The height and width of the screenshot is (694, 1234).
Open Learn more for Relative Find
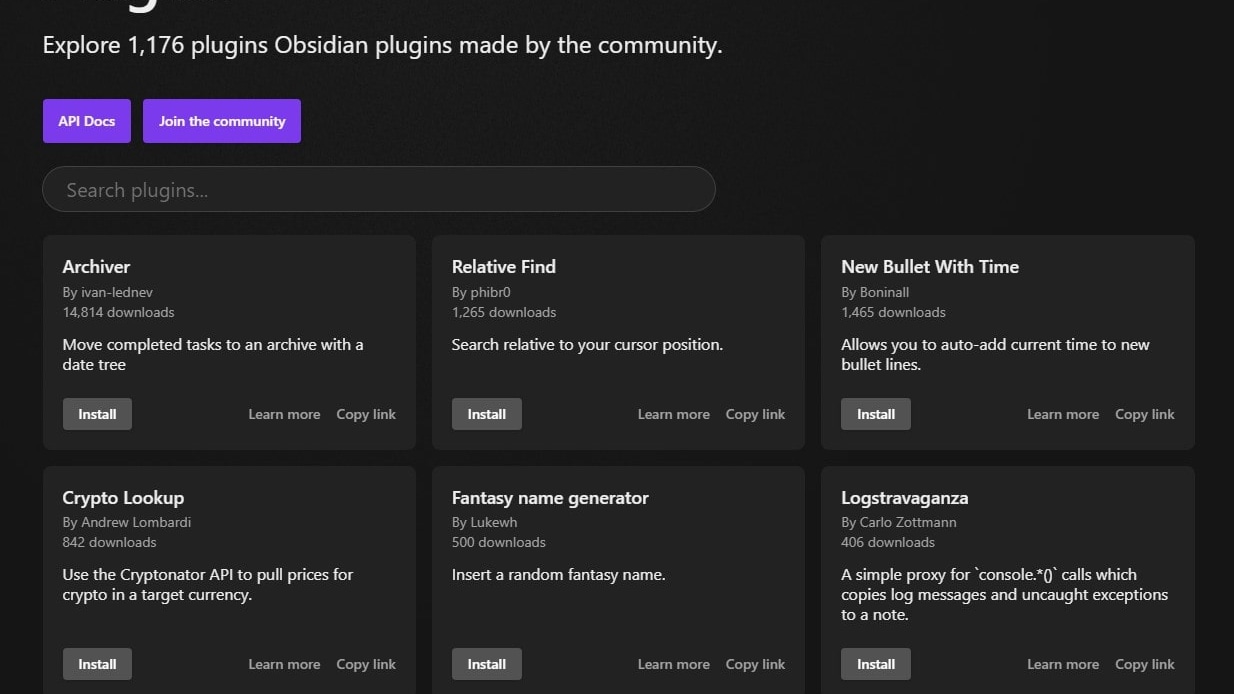(673, 413)
